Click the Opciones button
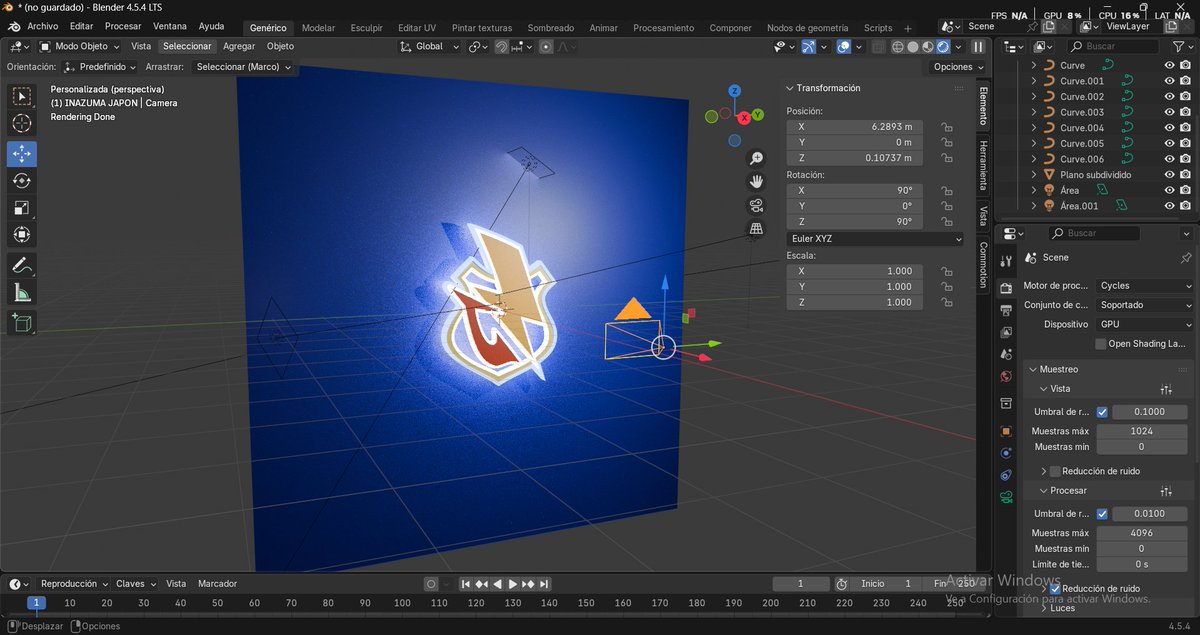1200x635 pixels. click(x=958, y=67)
